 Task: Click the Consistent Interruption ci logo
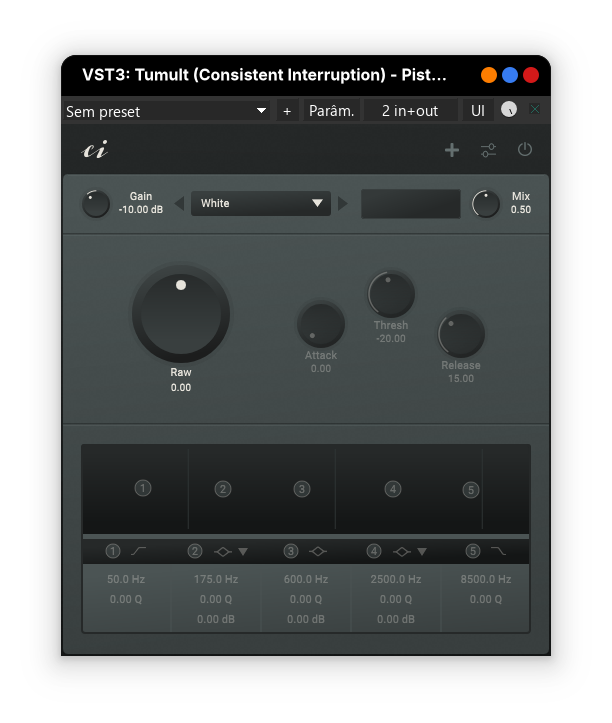94,150
